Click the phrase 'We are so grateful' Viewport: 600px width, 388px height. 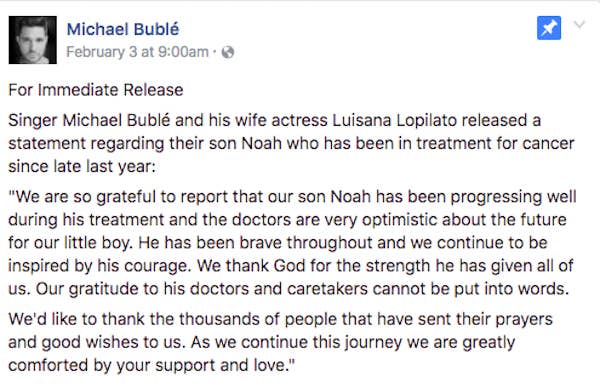[83, 197]
